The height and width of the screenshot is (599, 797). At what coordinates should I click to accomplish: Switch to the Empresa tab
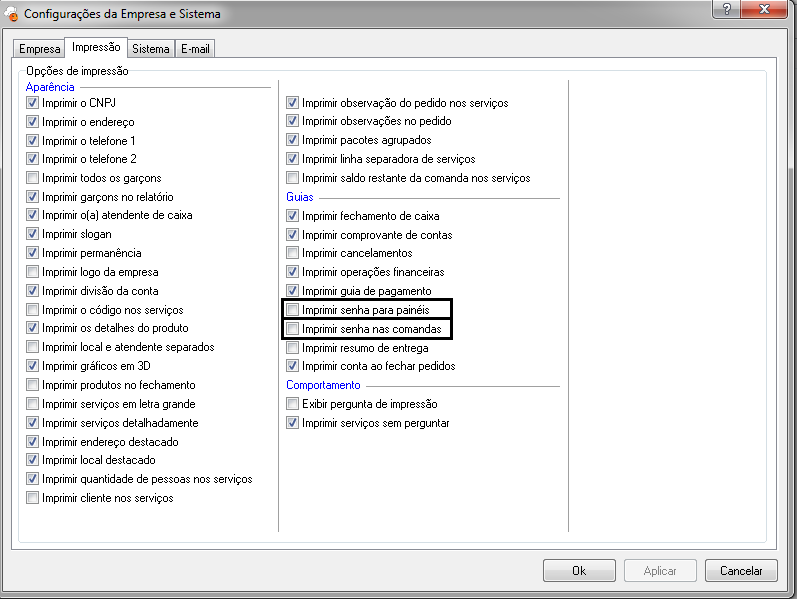[39, 49]
